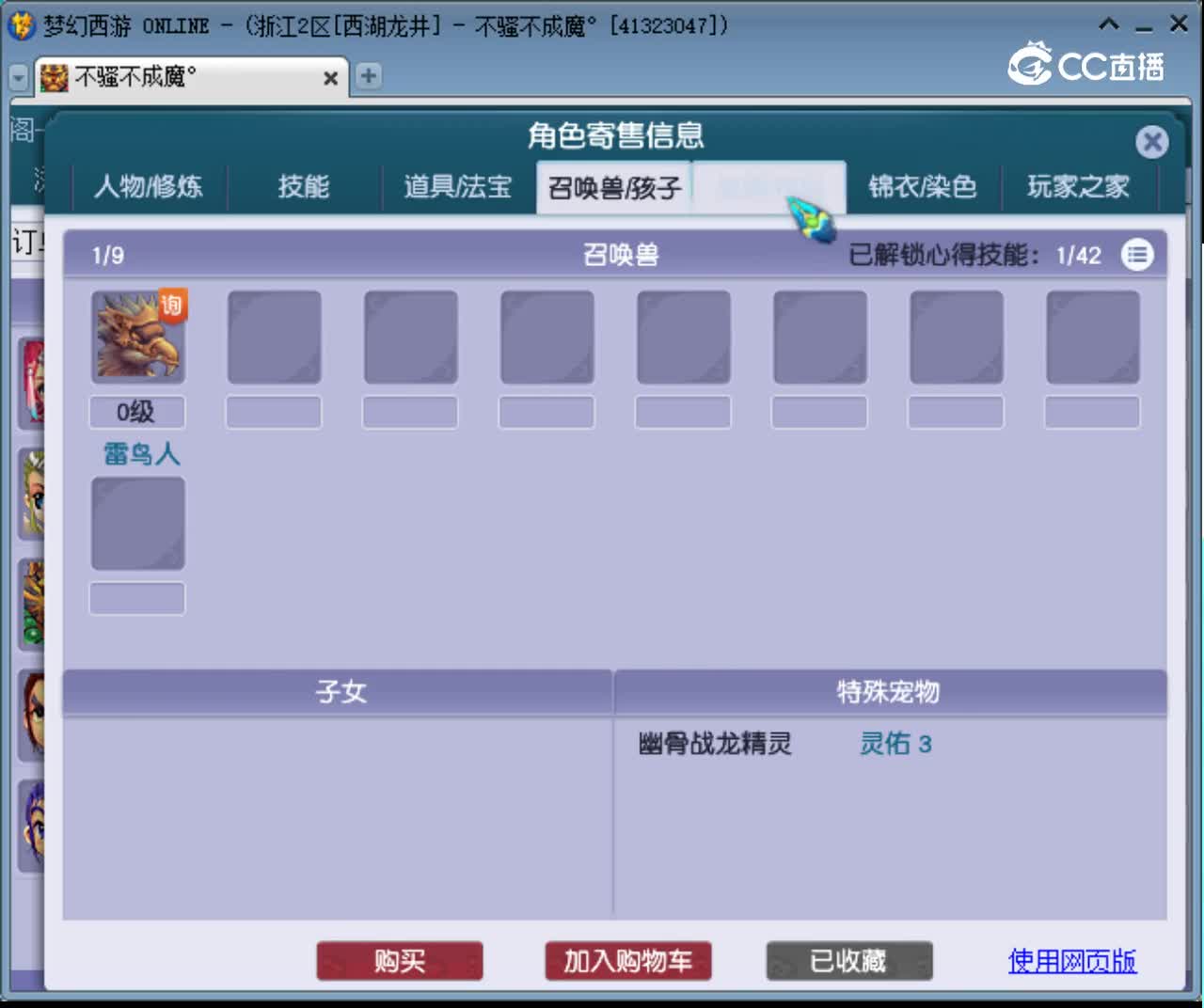
Task: Click the collapse arrow in the title bar
Action: pos(1109,24)
